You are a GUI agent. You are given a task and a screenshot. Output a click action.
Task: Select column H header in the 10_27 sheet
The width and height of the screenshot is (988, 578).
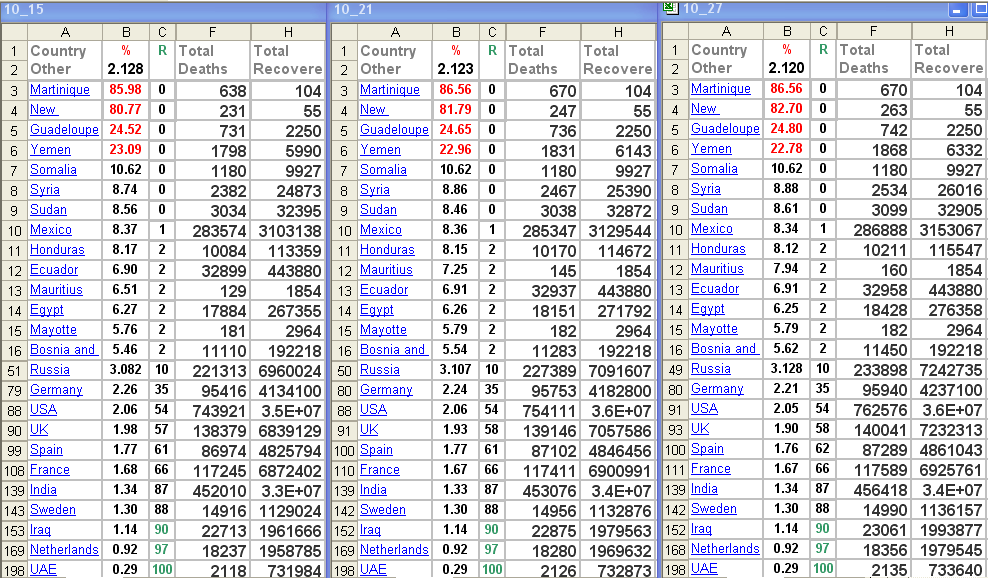point(948,31)
